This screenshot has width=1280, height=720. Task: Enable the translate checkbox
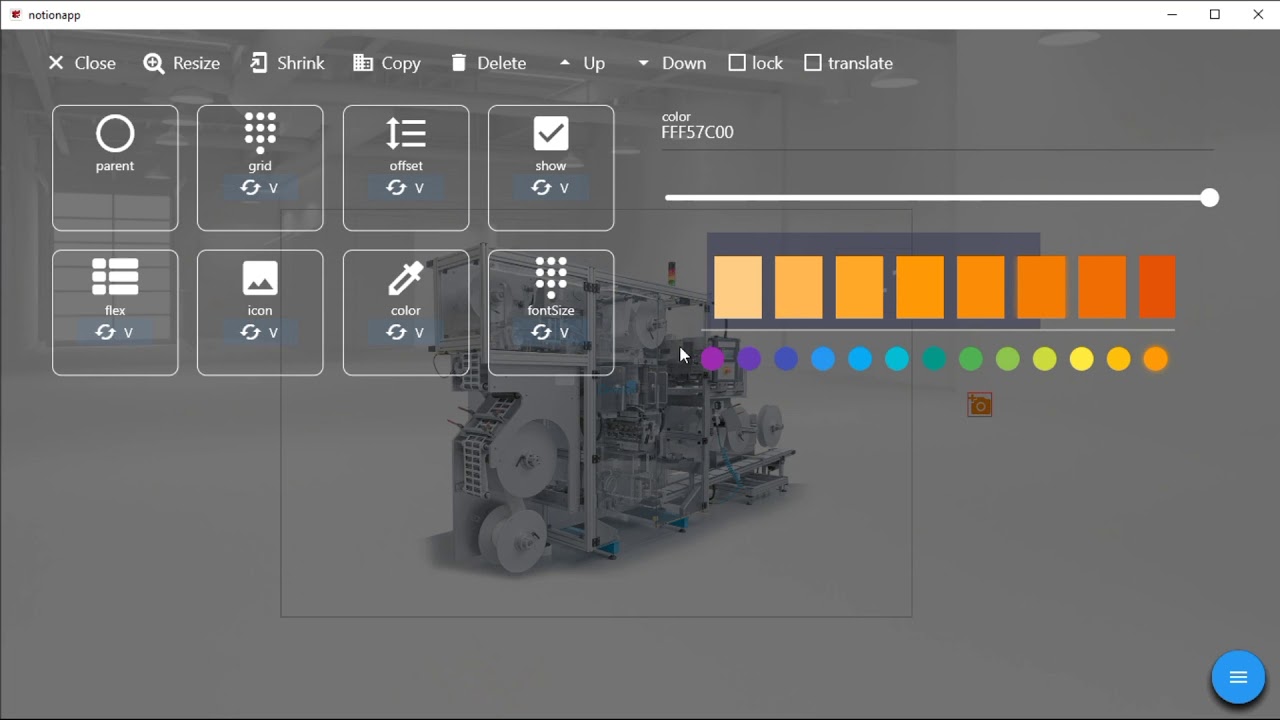813,63
